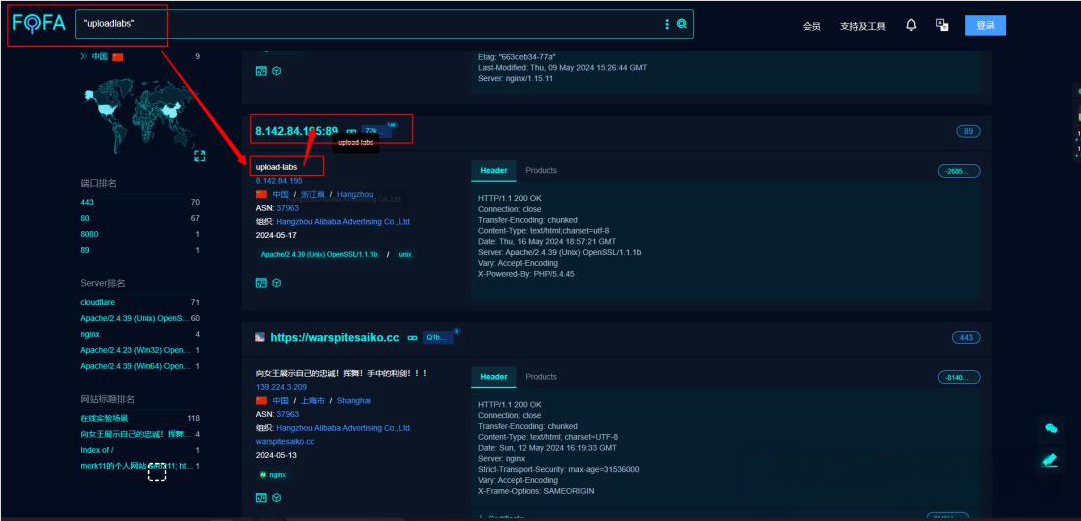Click the warspitesaiko.cc domain link below organization
The width and height of the screenshot is (1081, 521).
pyautogui.click(x=285, y=441)
